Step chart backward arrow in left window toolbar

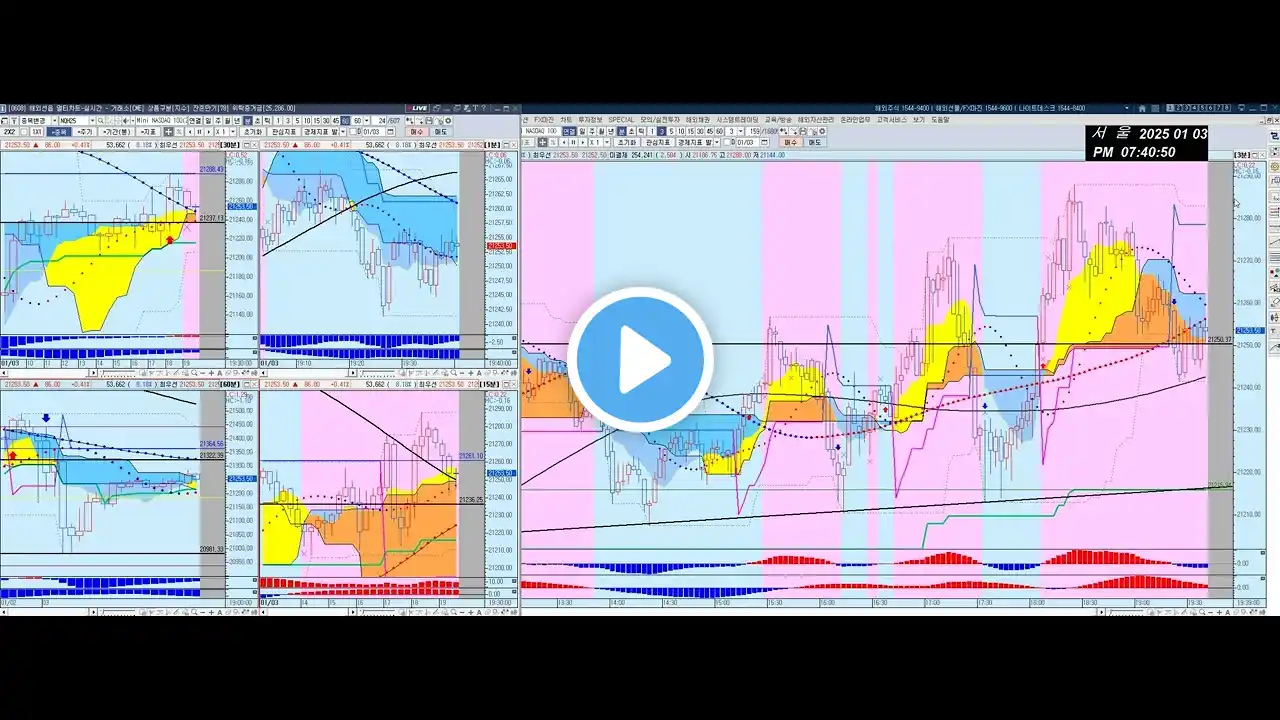(189, 132)
